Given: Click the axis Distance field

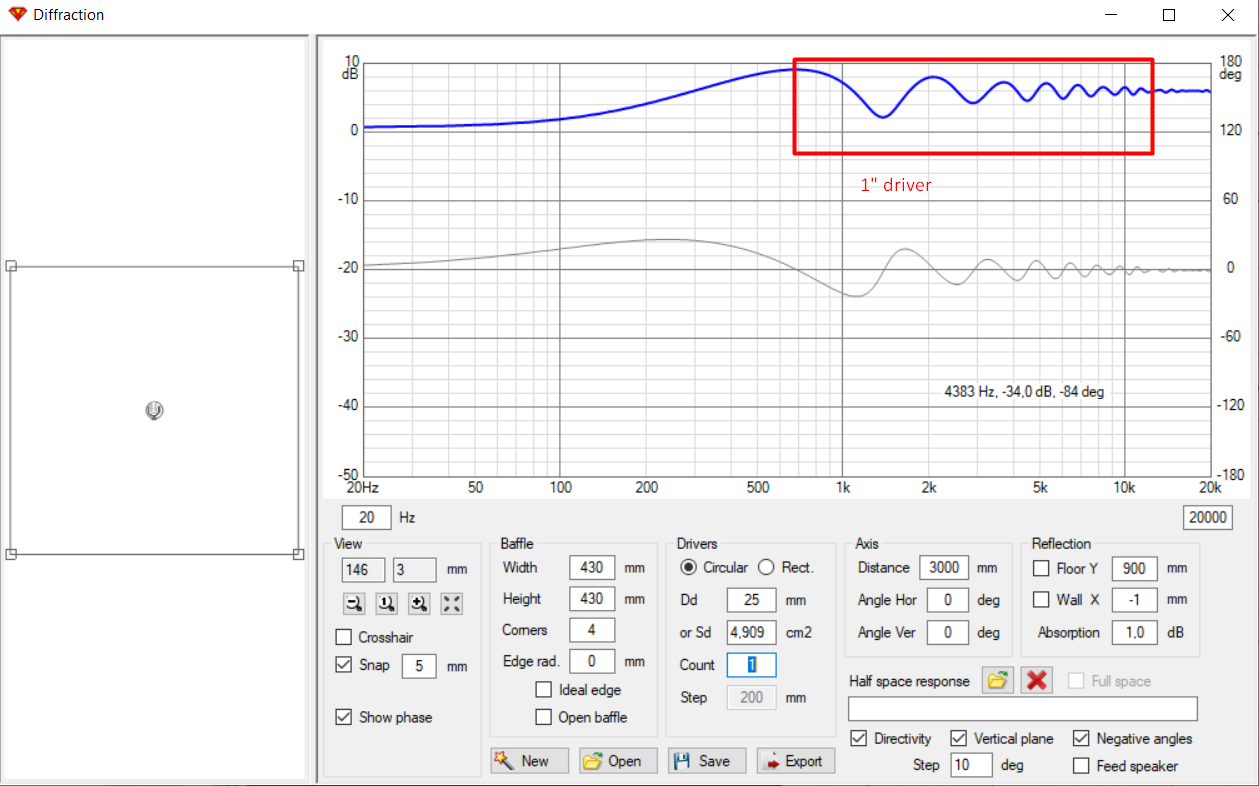Looking at the screenshot, I should point(944,567).
